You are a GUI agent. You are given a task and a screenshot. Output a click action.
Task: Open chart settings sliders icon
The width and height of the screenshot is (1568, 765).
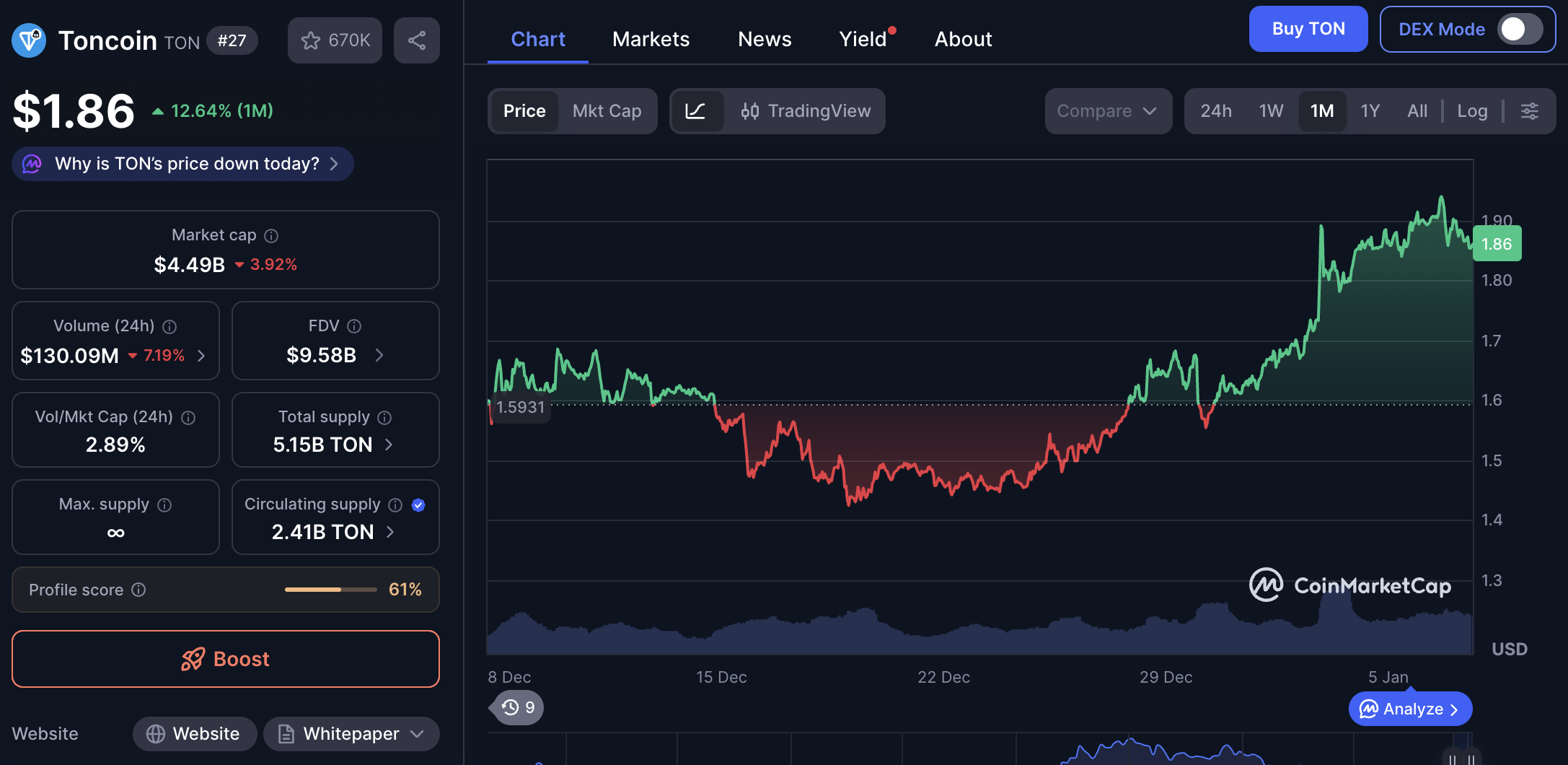[1529, 111]
